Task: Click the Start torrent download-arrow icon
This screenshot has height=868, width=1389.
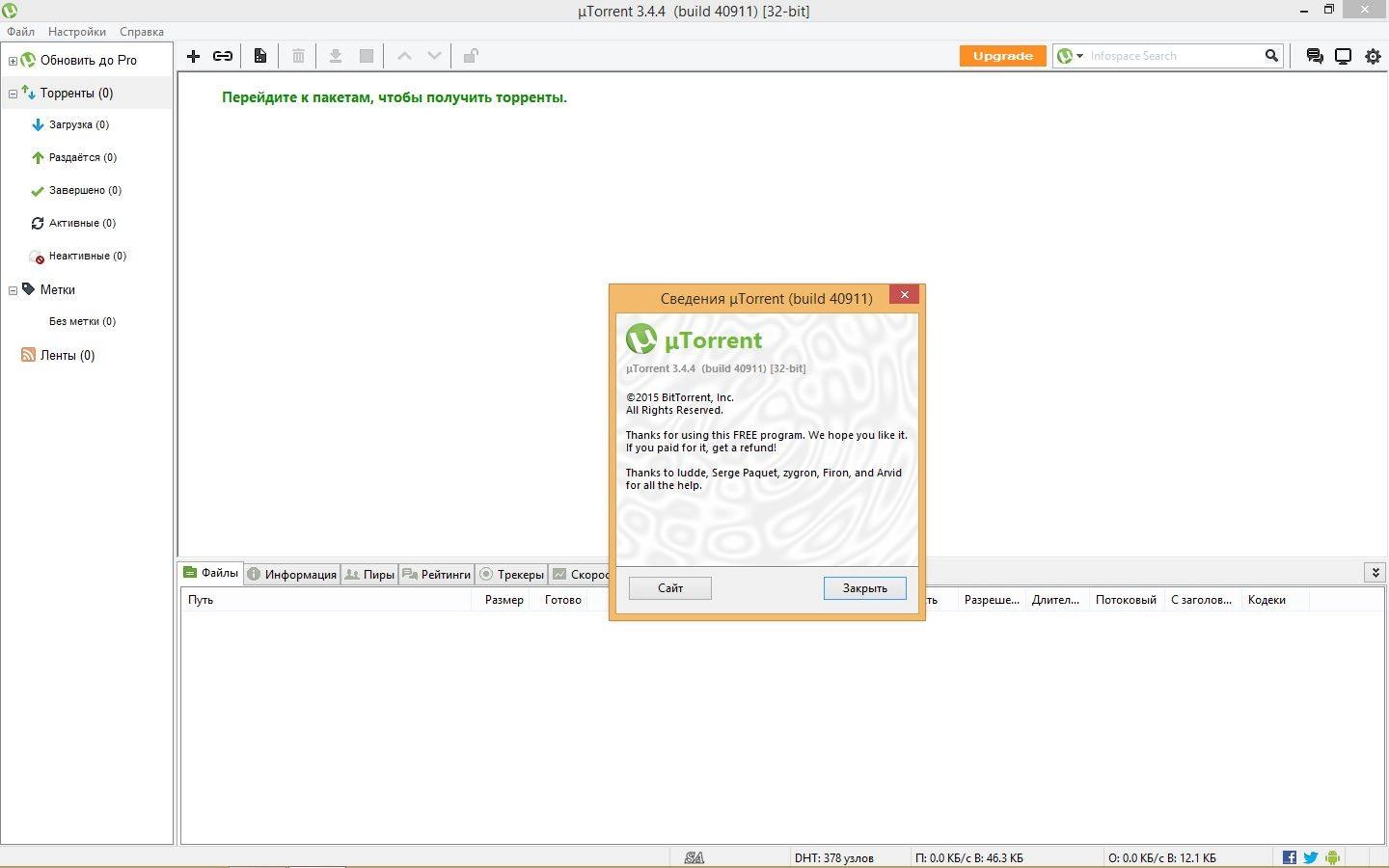Action: [x=336, y=56]
